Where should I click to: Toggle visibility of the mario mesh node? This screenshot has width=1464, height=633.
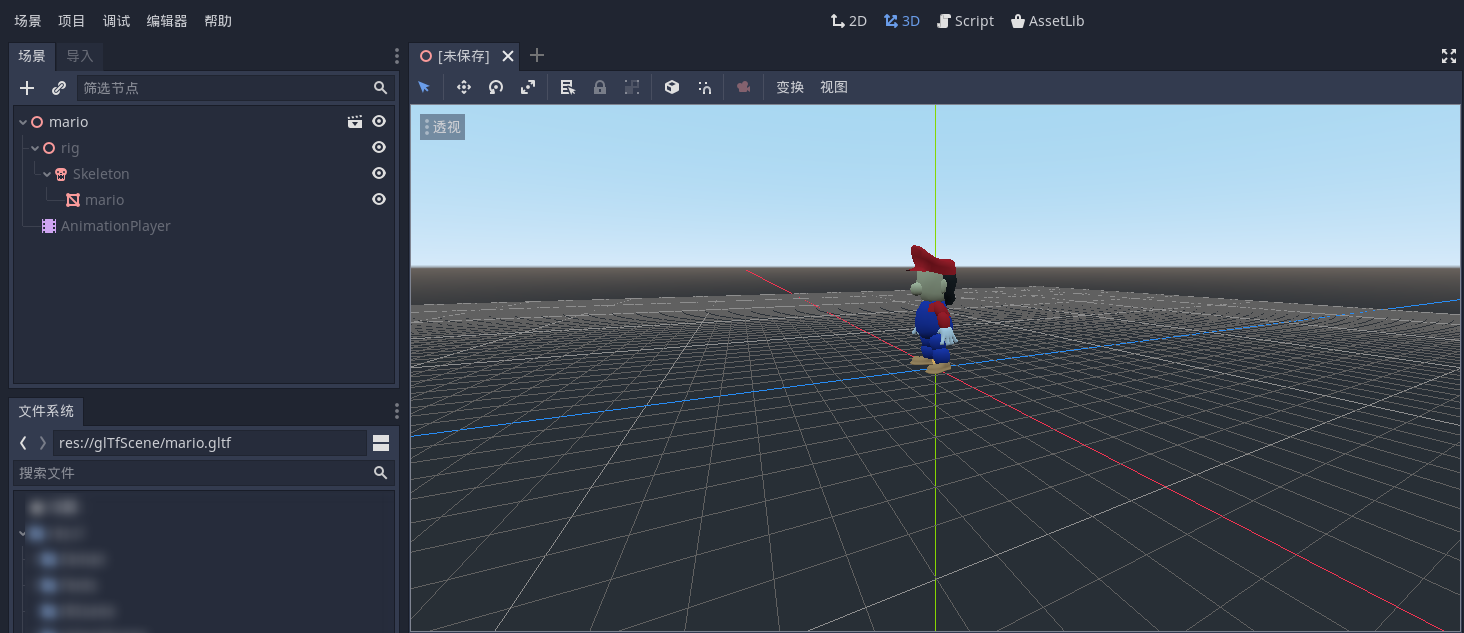[x=379, y=200]
